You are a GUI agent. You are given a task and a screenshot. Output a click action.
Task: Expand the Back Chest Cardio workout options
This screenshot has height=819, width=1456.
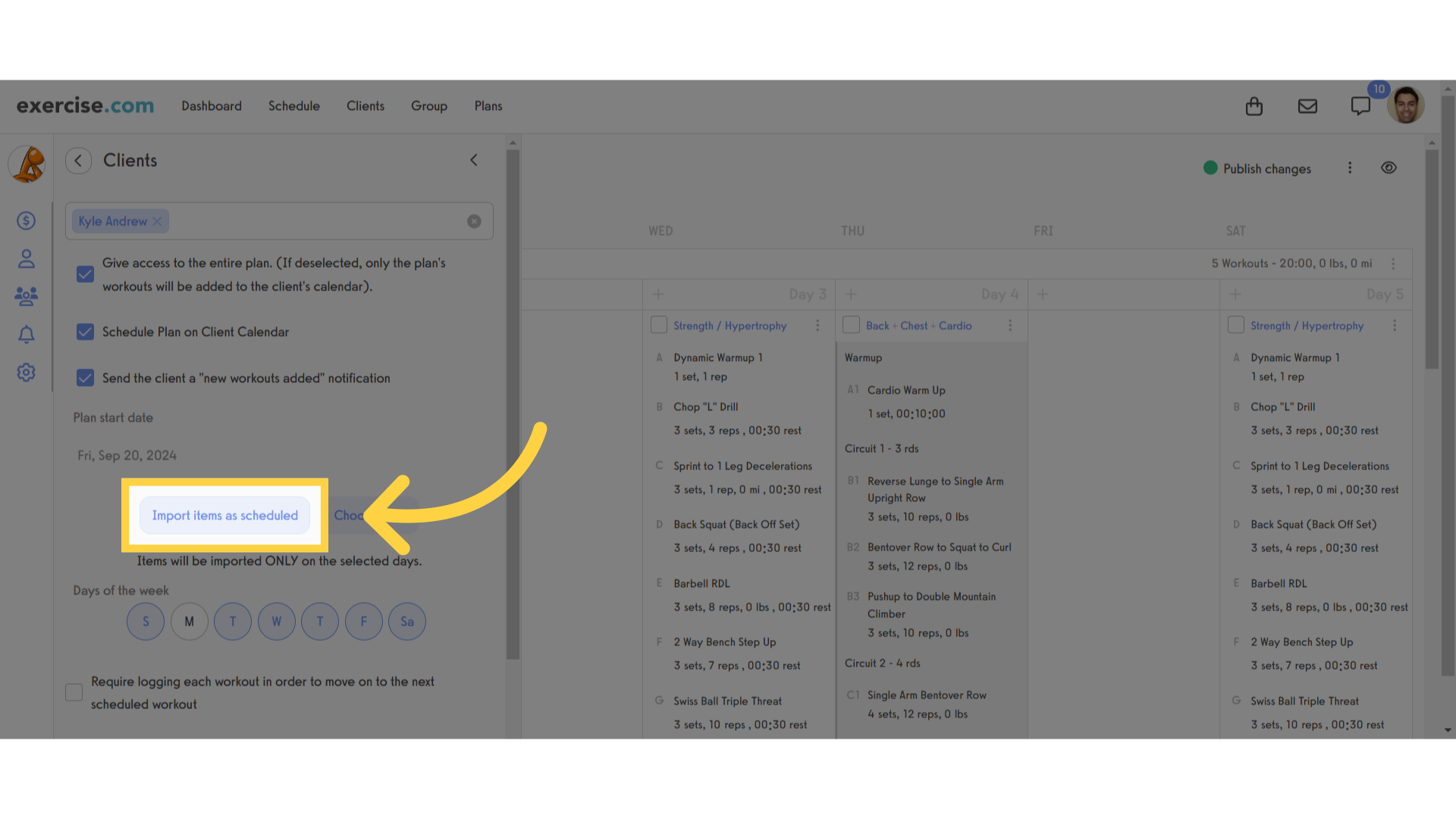tap(1009, 324)
